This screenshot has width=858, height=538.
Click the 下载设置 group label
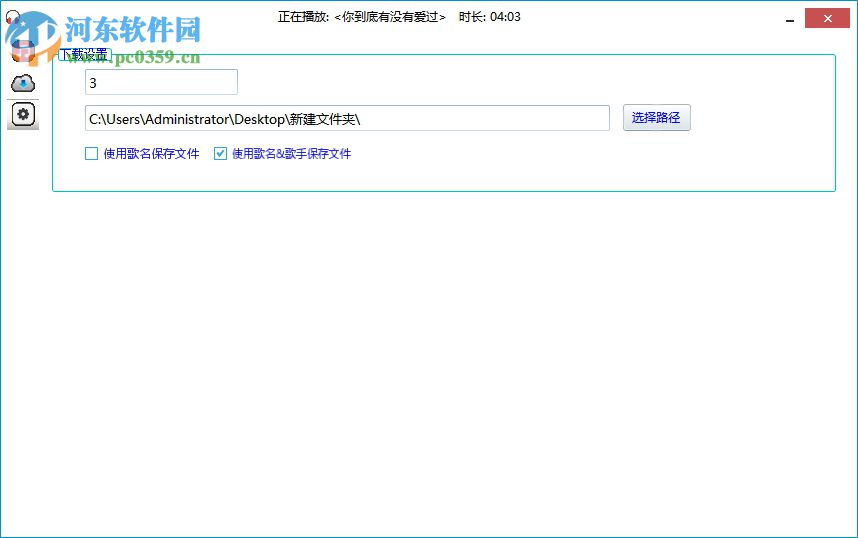tap(84, 54)
